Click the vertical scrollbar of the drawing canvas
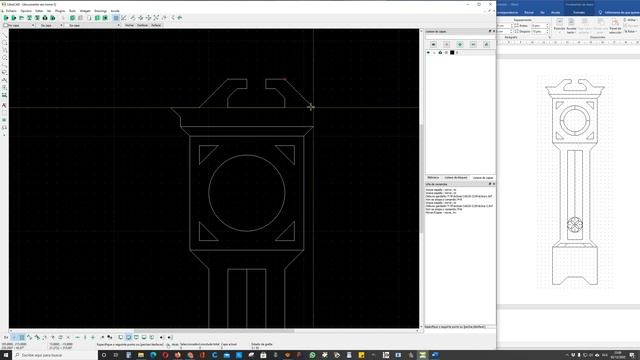The height and width of the screenshot is (360, 640). pos(421,178)
